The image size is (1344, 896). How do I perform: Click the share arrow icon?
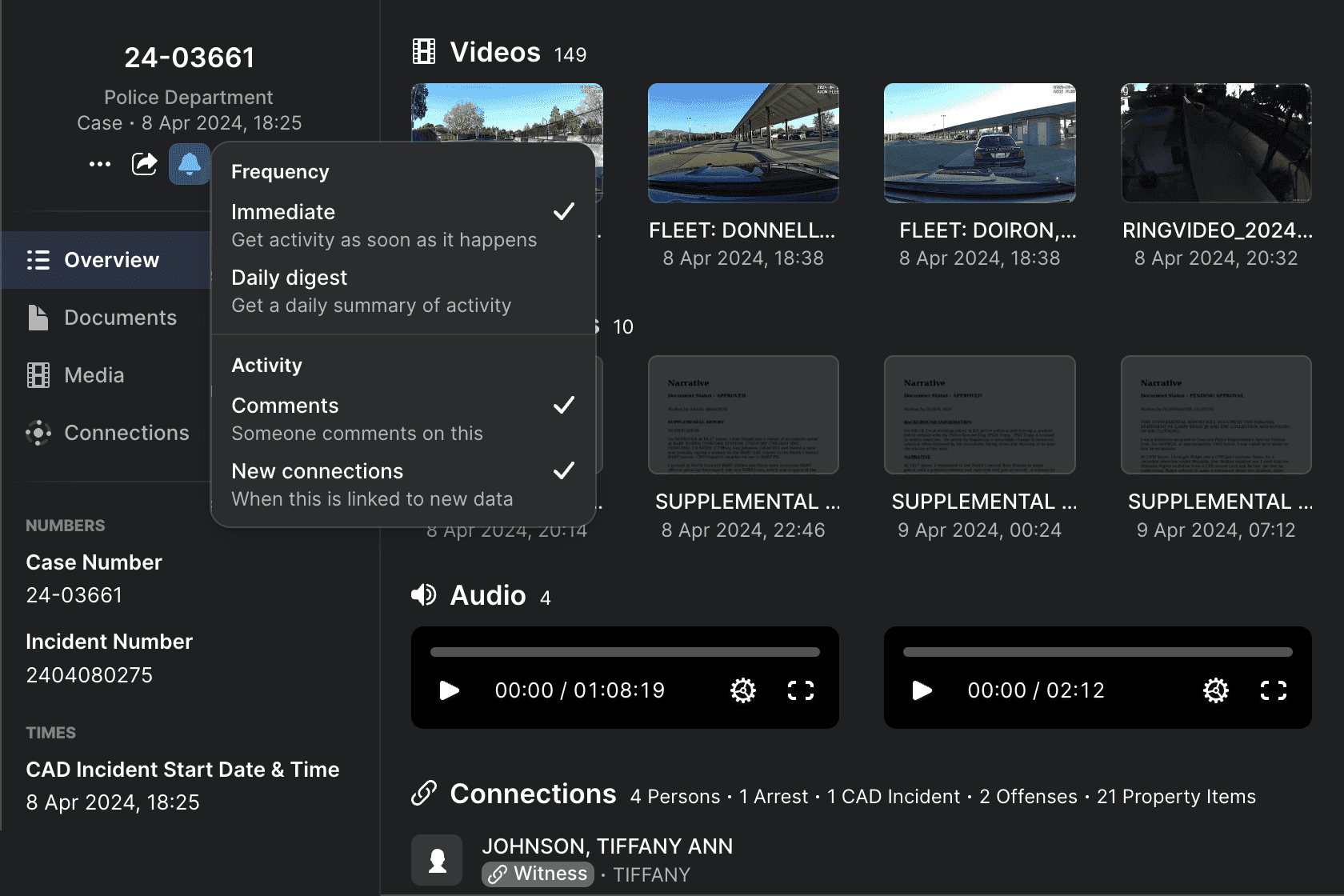point(145,164)
